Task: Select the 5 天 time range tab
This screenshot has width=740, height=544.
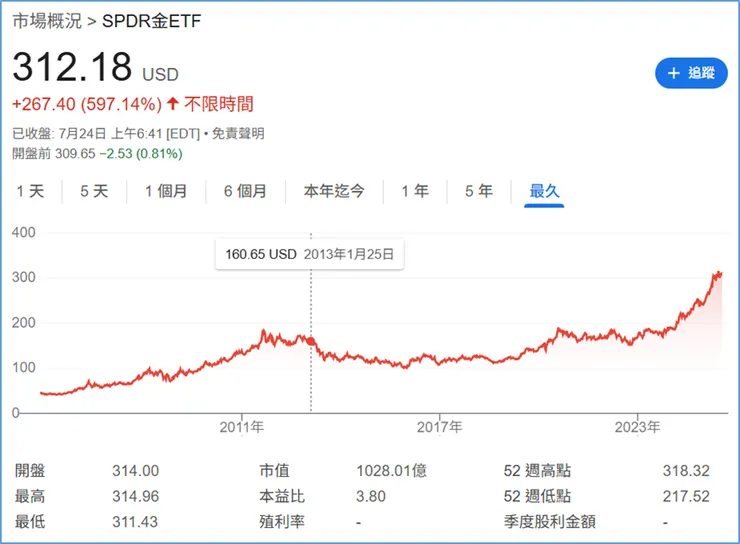Action: 94,191
